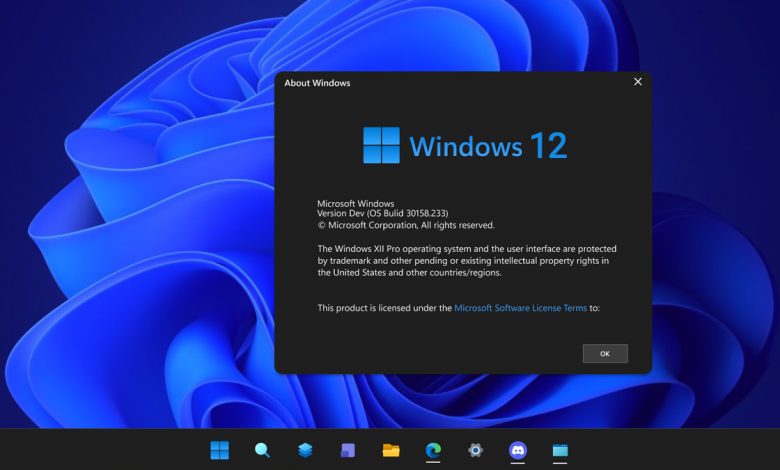
Task: Open the blue window app on taskbar
Action: (x=560, y=450)
